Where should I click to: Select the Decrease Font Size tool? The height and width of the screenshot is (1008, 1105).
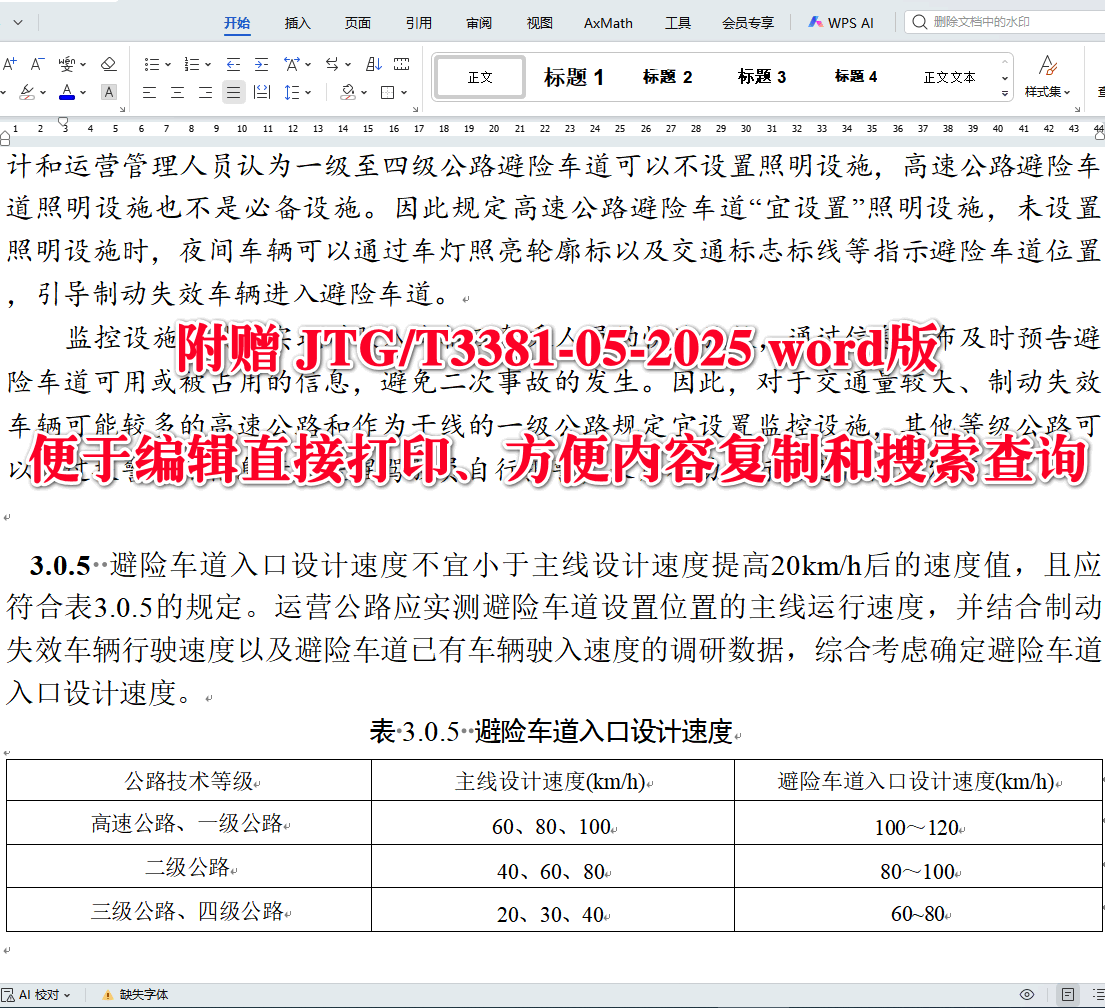[x=36, y=62]
